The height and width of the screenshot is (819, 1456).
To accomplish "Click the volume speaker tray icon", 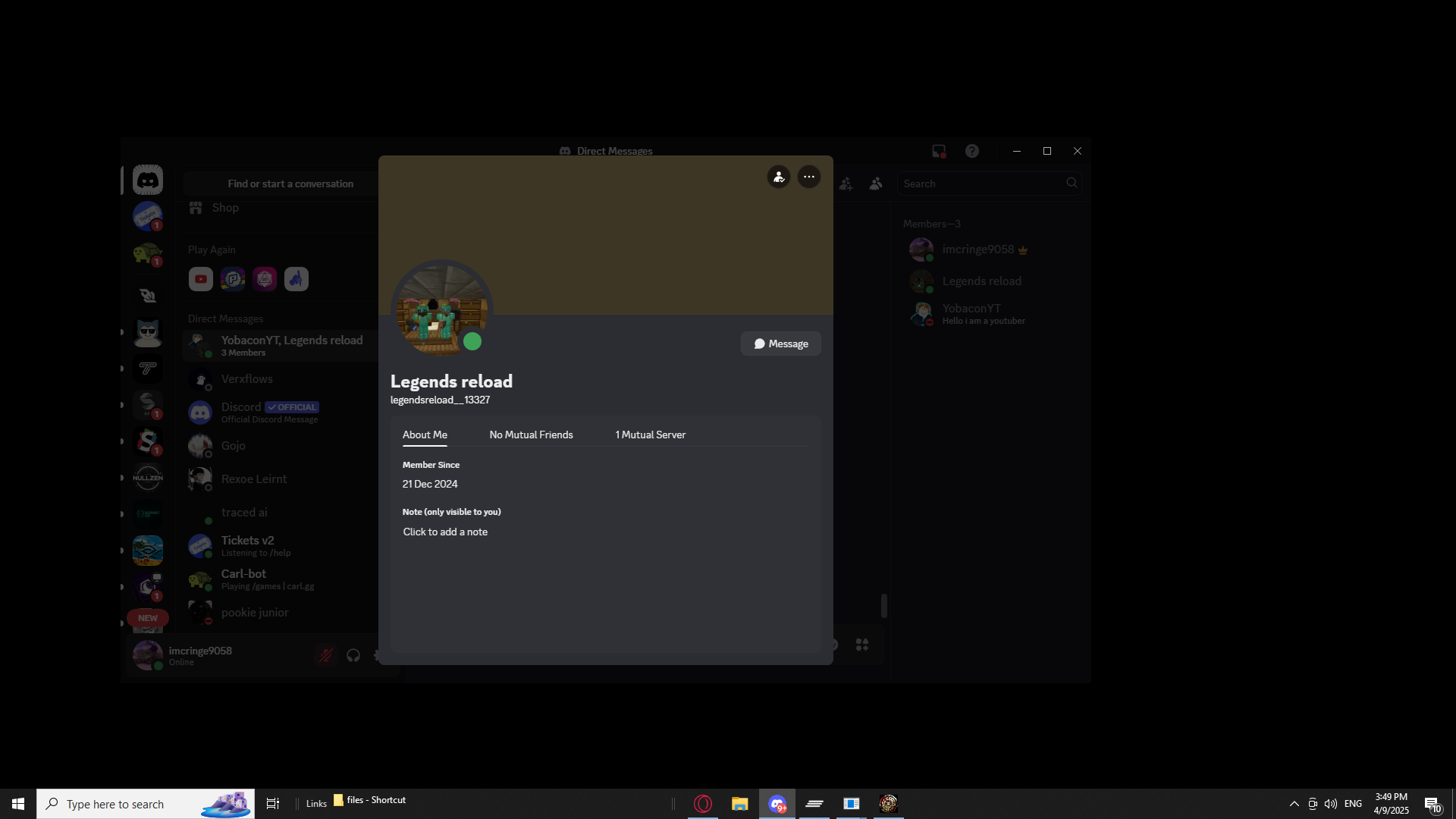I will click(x=1331, y=804).
